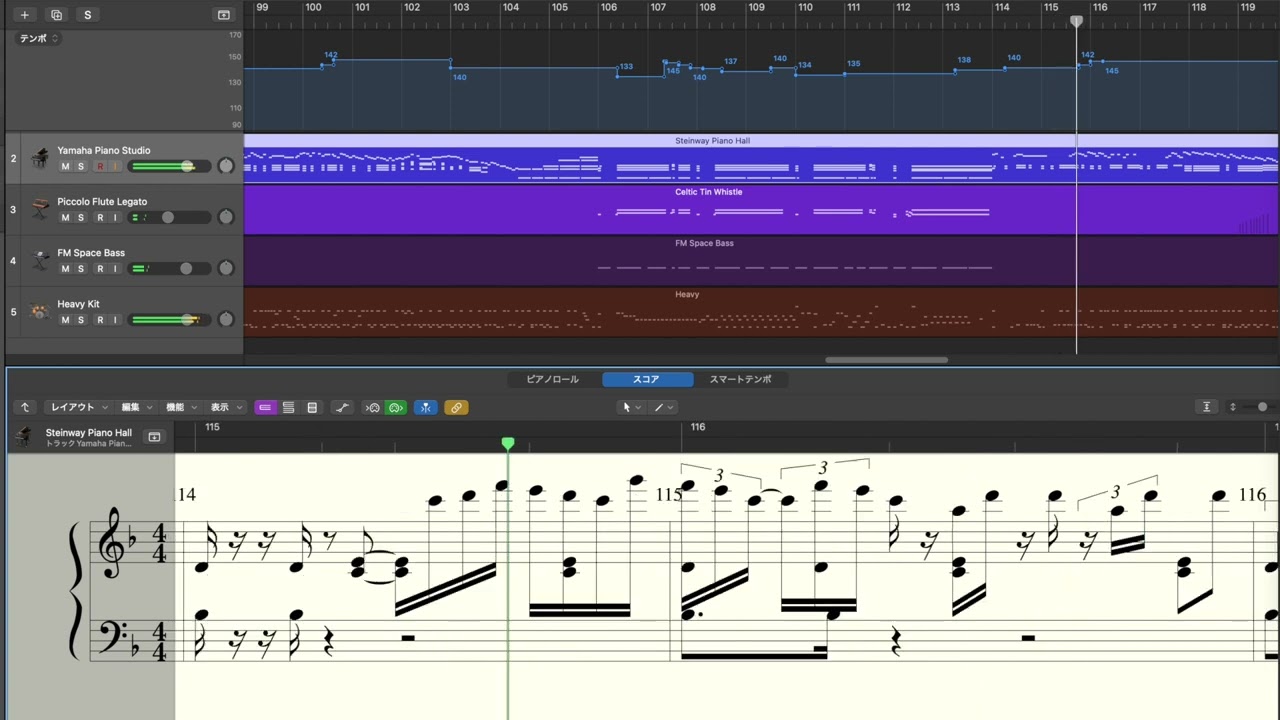The image size is (1280, 720).
Task: Click the Heavy Kit drum icon
Action: coord(40,311)
